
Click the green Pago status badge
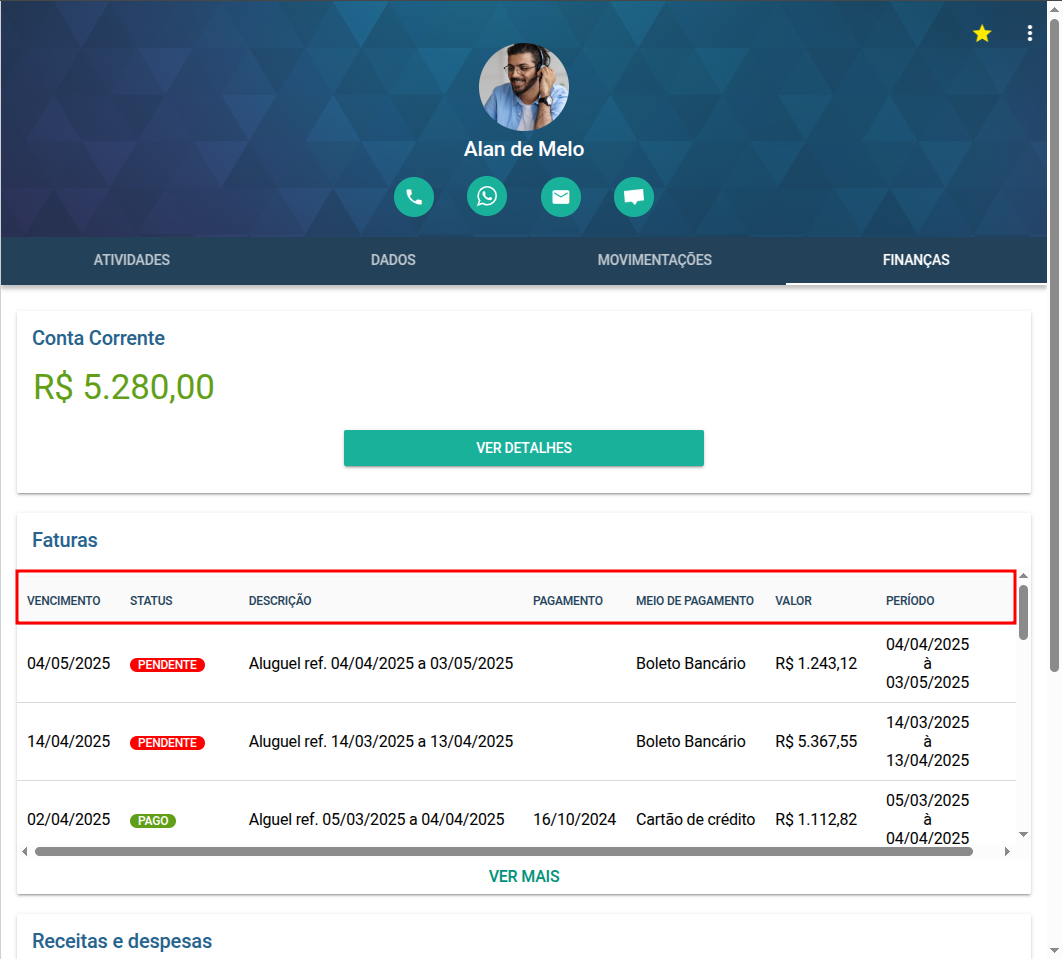tap(153, 820)
